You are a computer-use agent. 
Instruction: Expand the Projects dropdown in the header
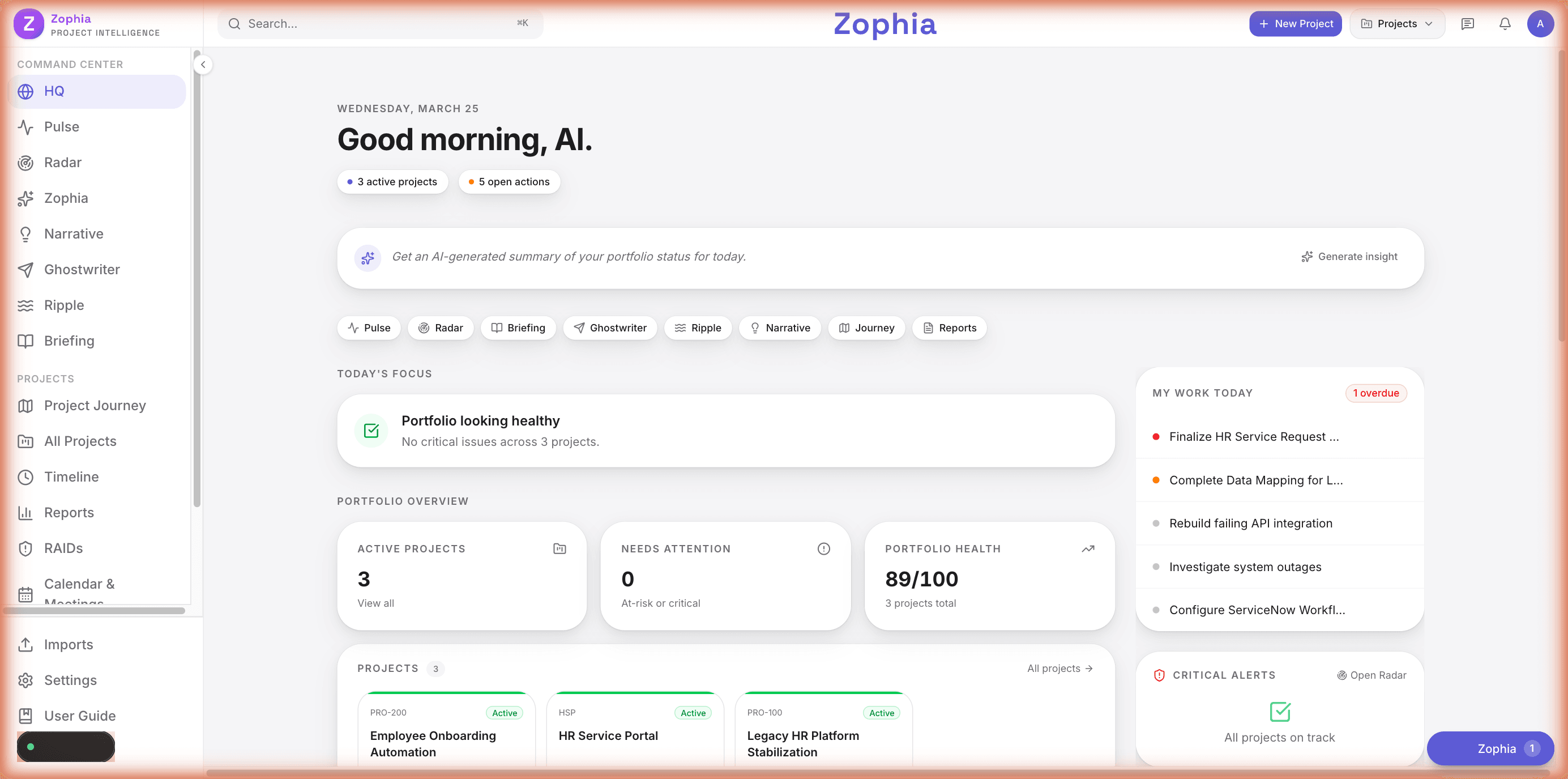(1397, 24)
